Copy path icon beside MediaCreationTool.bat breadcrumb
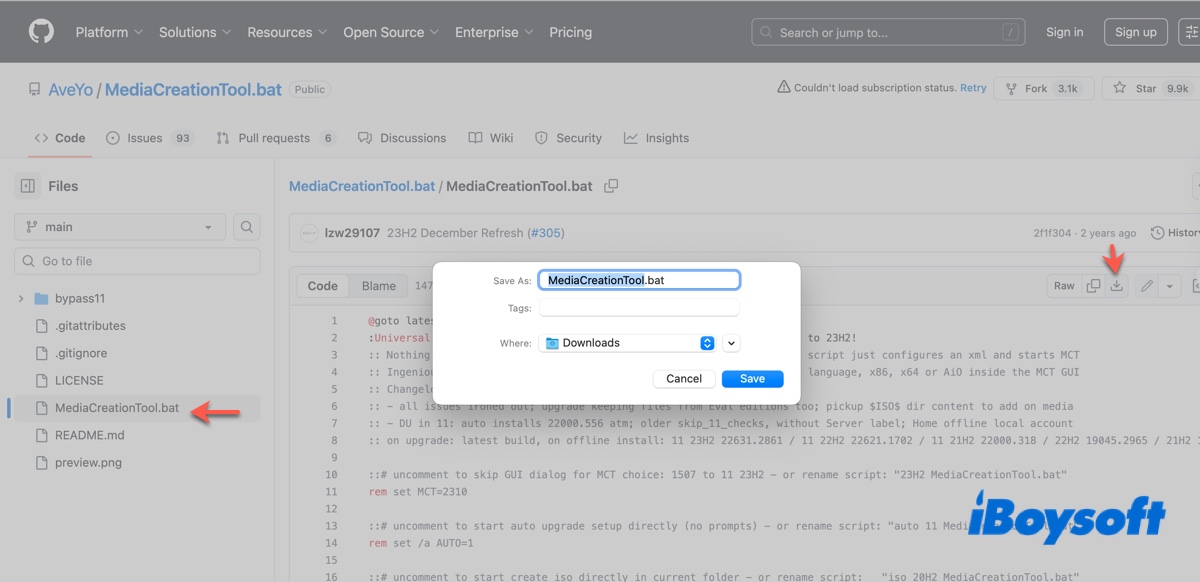 tap(610, 186)
